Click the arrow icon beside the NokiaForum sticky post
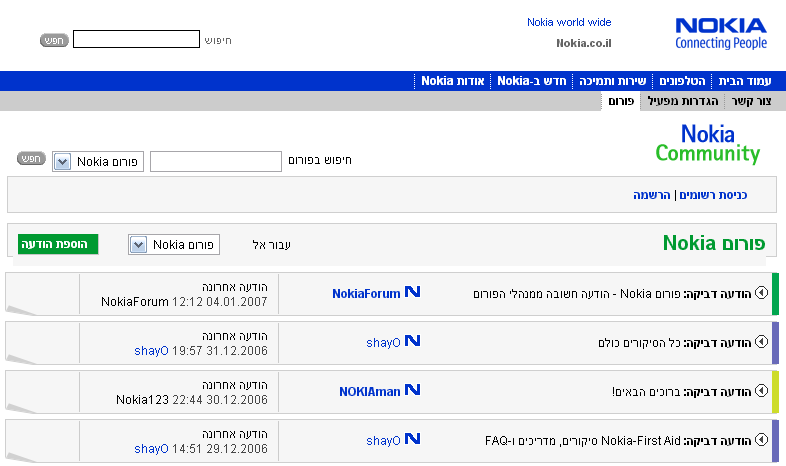This screenshot has height=466, width=786. [761, 293]
